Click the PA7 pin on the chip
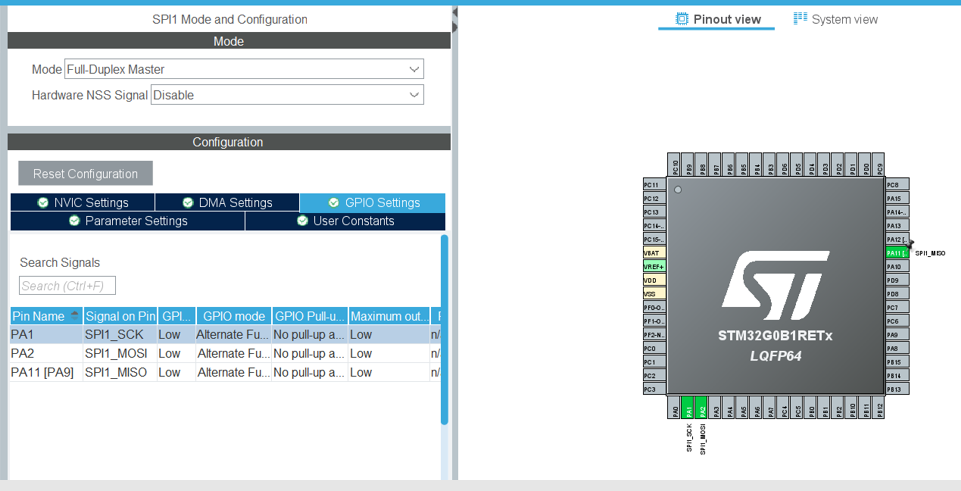This screenshot has height=491, width=961. 771,407
